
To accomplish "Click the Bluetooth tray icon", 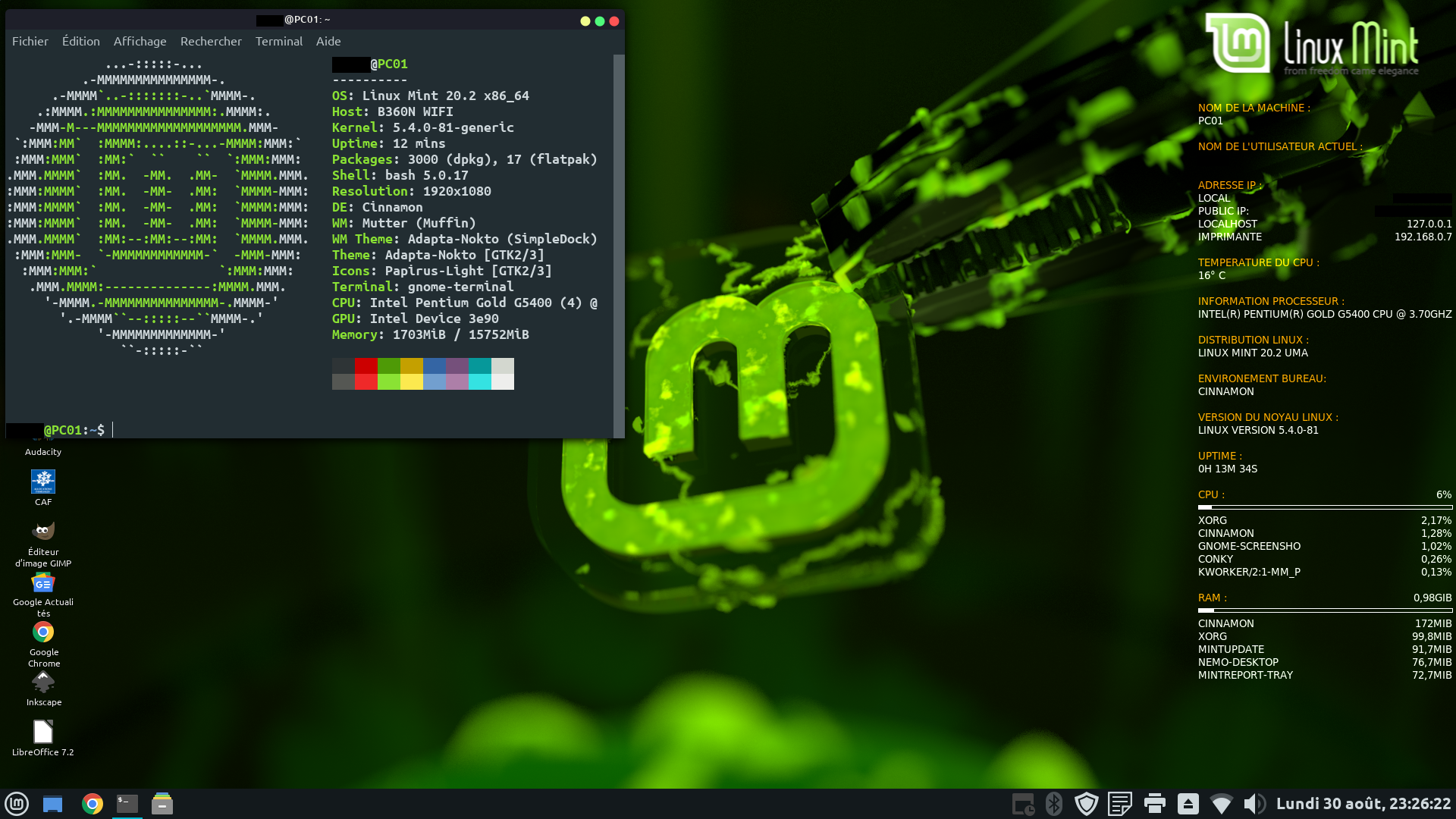I will coord(1054,804).
